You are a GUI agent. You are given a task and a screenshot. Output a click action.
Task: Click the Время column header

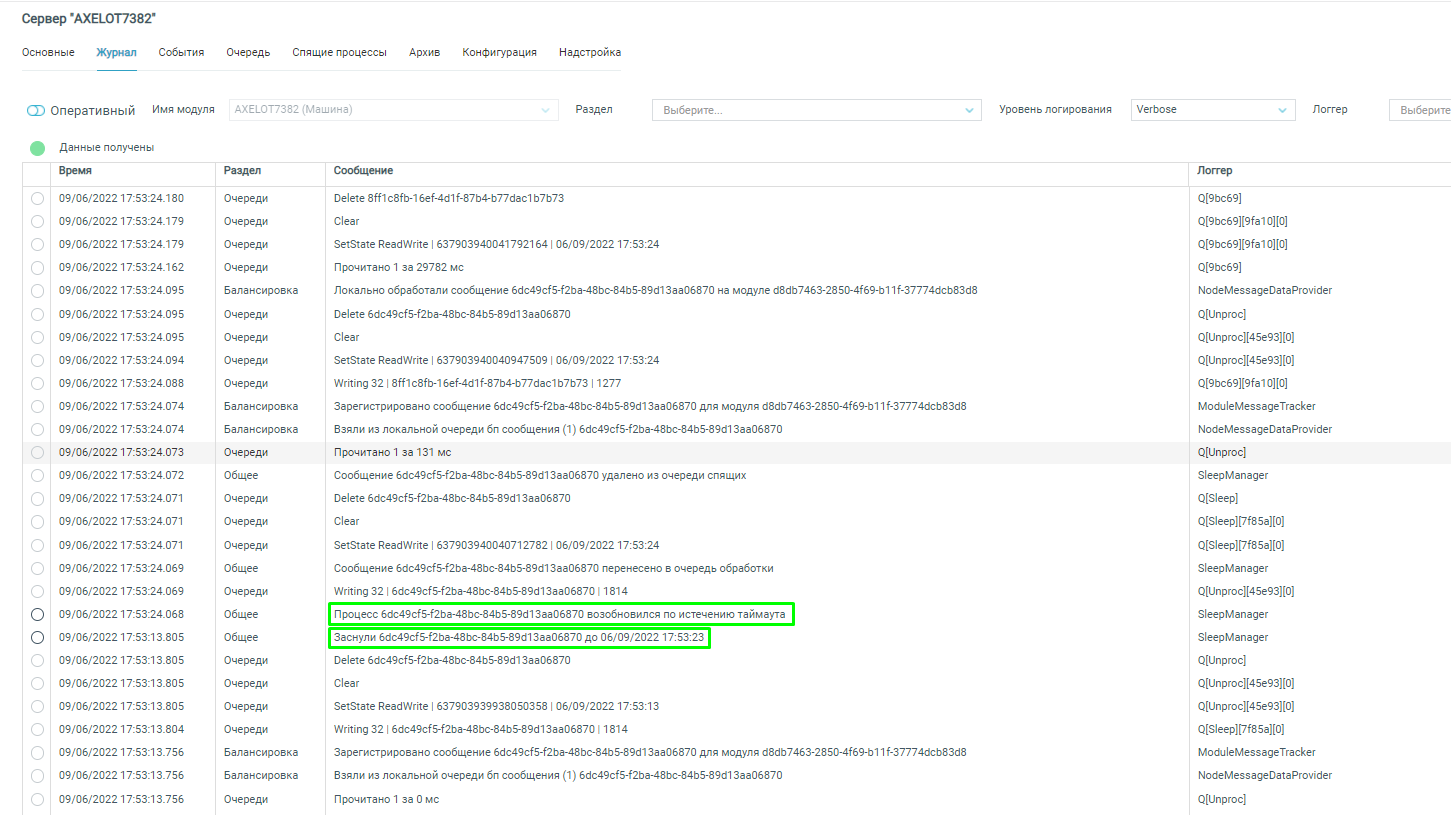click(75, 171)
